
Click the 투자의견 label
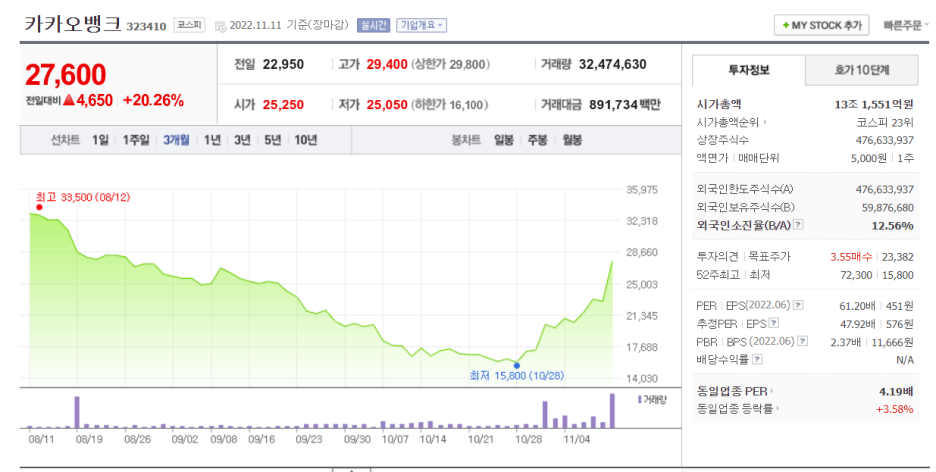(718, 257)
